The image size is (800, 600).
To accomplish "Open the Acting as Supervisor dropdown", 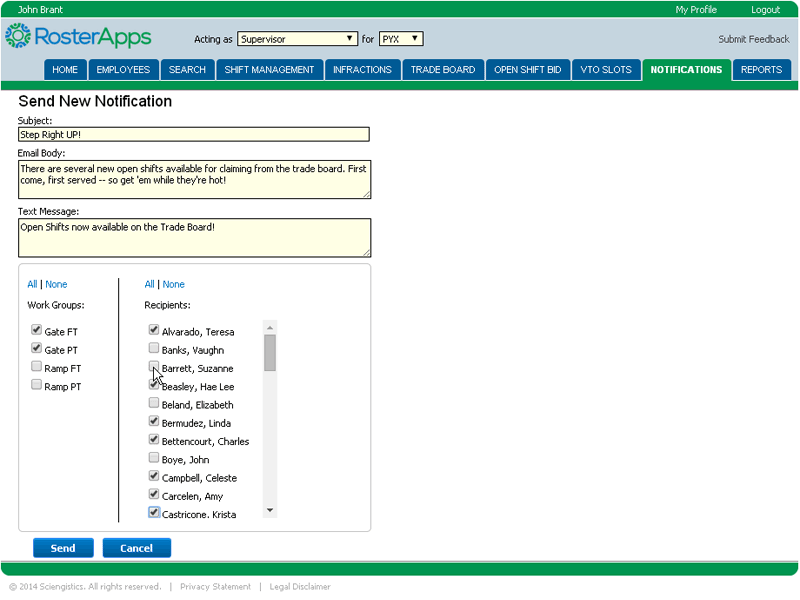I will coord(297,39).
